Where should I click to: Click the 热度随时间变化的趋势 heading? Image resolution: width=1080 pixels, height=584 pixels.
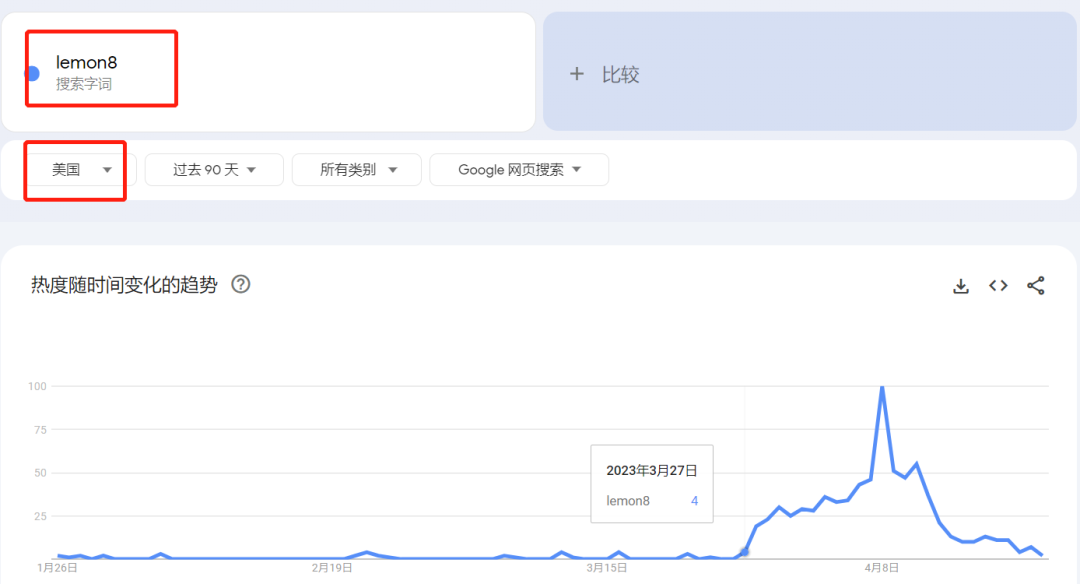[x=124, y=284]
